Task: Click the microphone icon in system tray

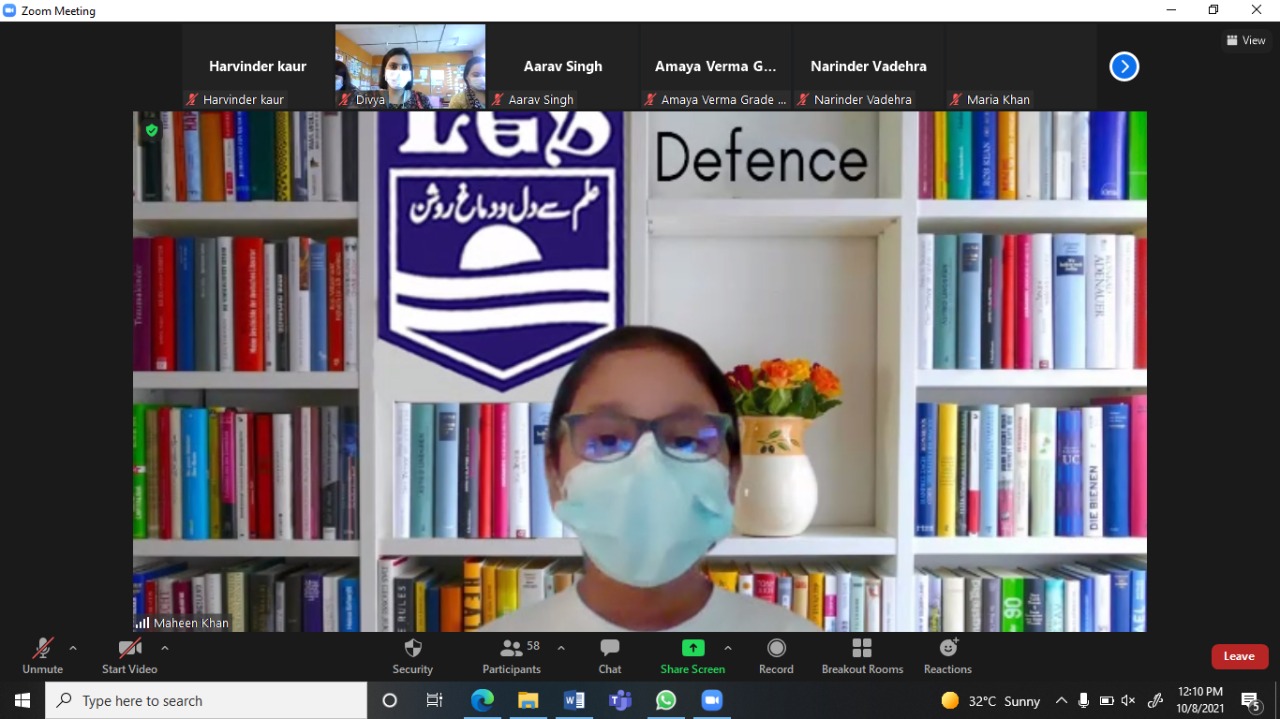Action: coord(1084,701)
